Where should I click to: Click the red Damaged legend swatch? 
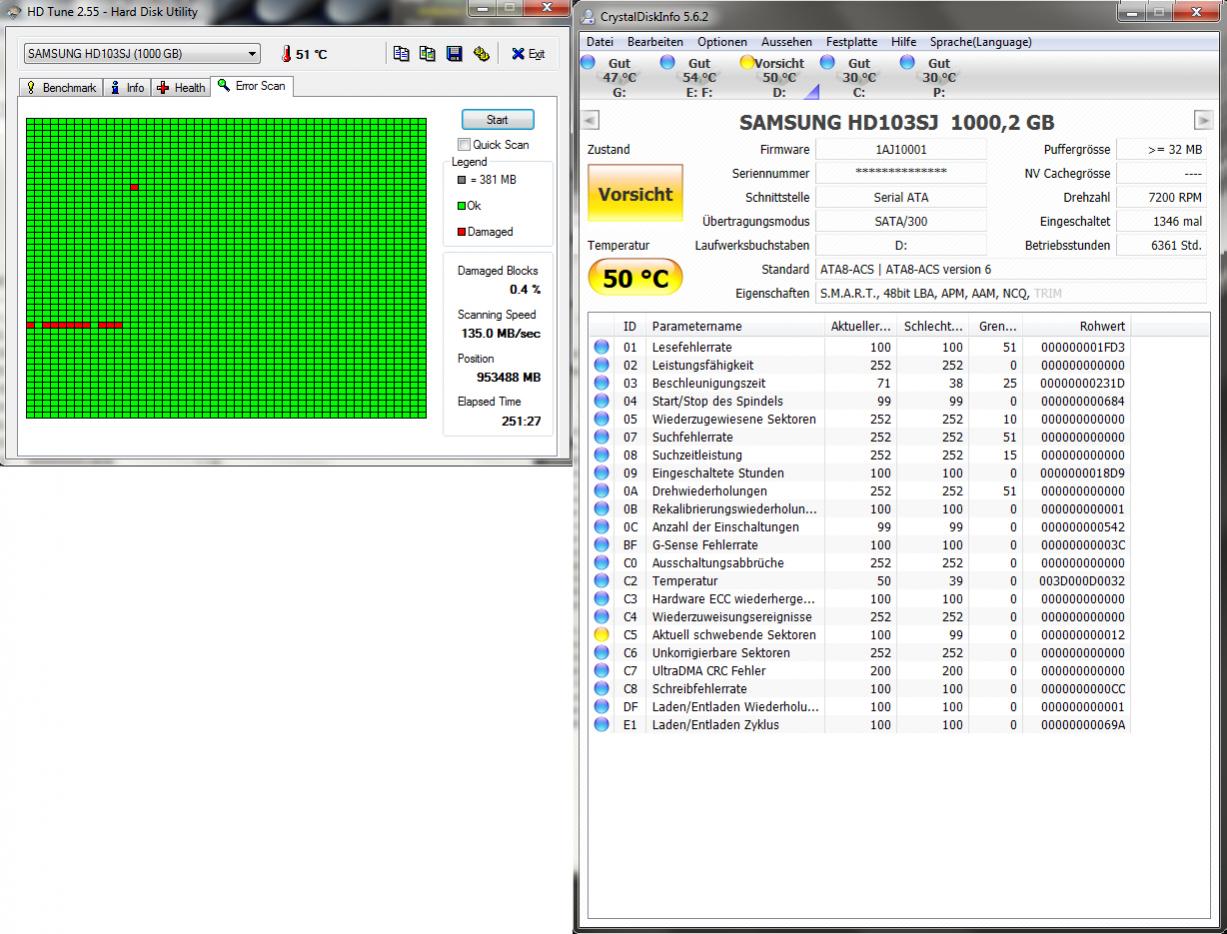[x=462, y=232]
